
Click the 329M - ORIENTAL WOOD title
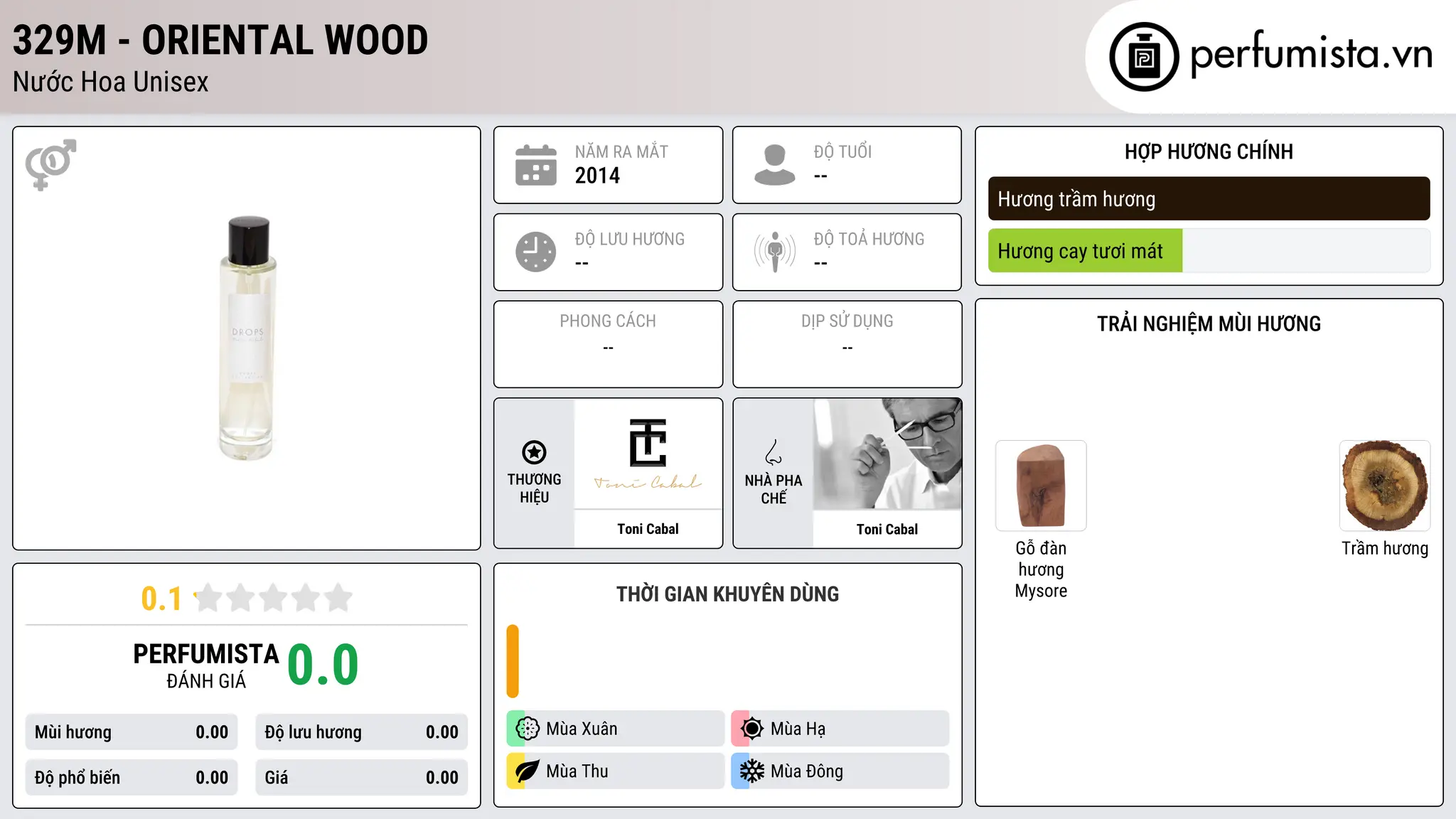click(220, 40)
